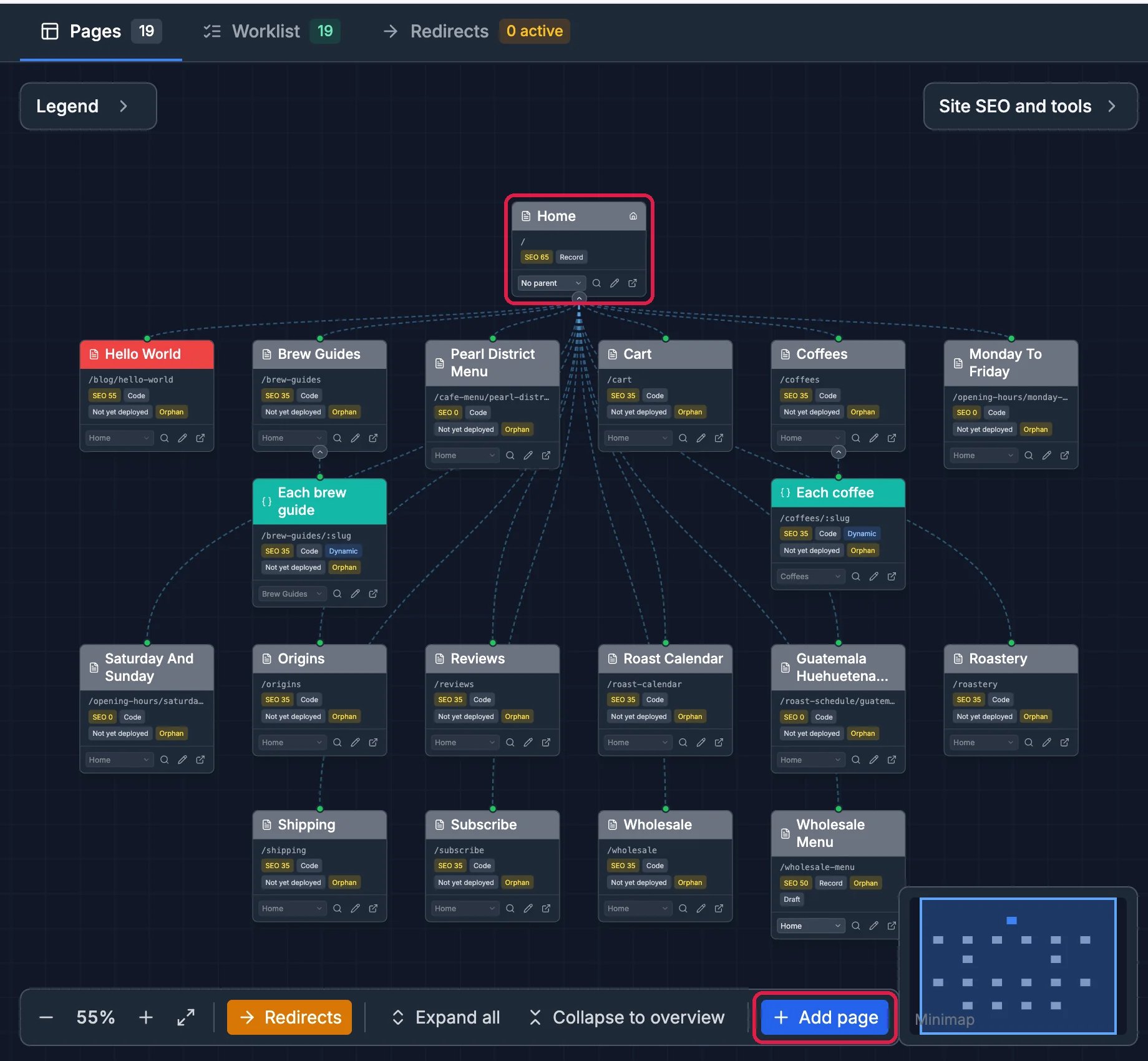Viewport: 1148px width, 1061px height.
Task: Switch to the Worklist tab
Action: [271, 31]
